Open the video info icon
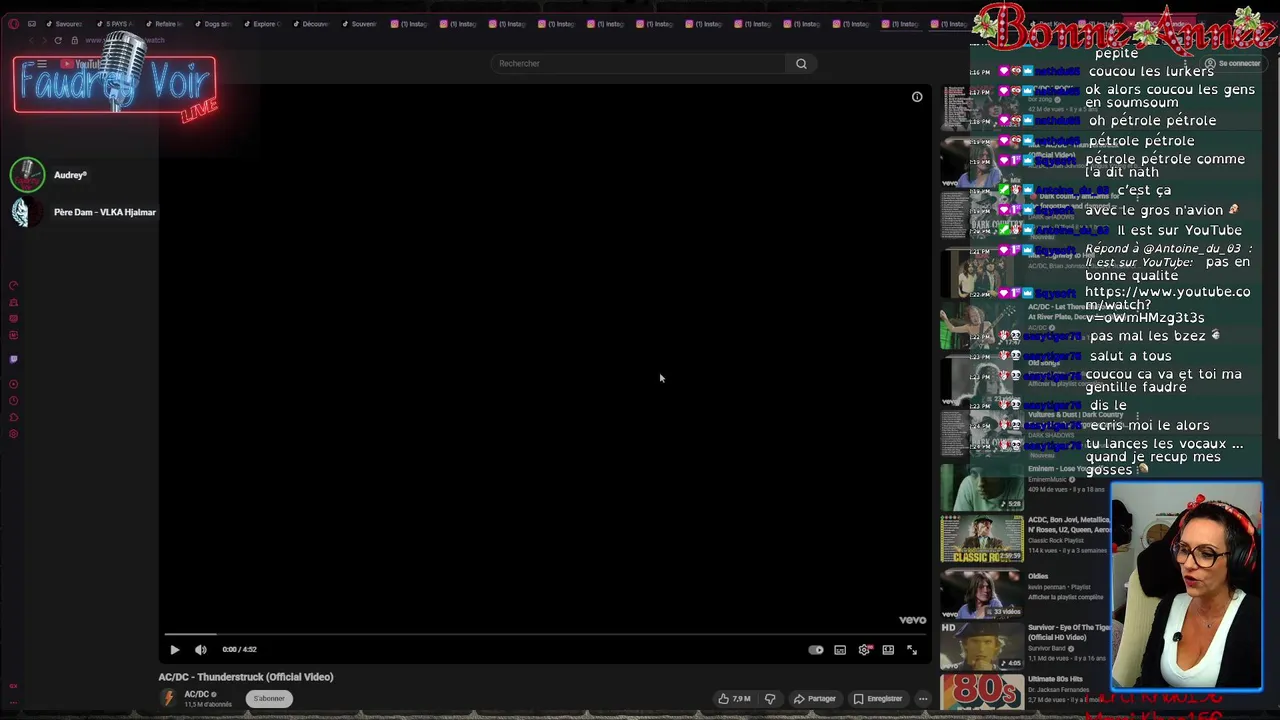Viewport: 1280px width, 720px height. [x=917, y=97]
